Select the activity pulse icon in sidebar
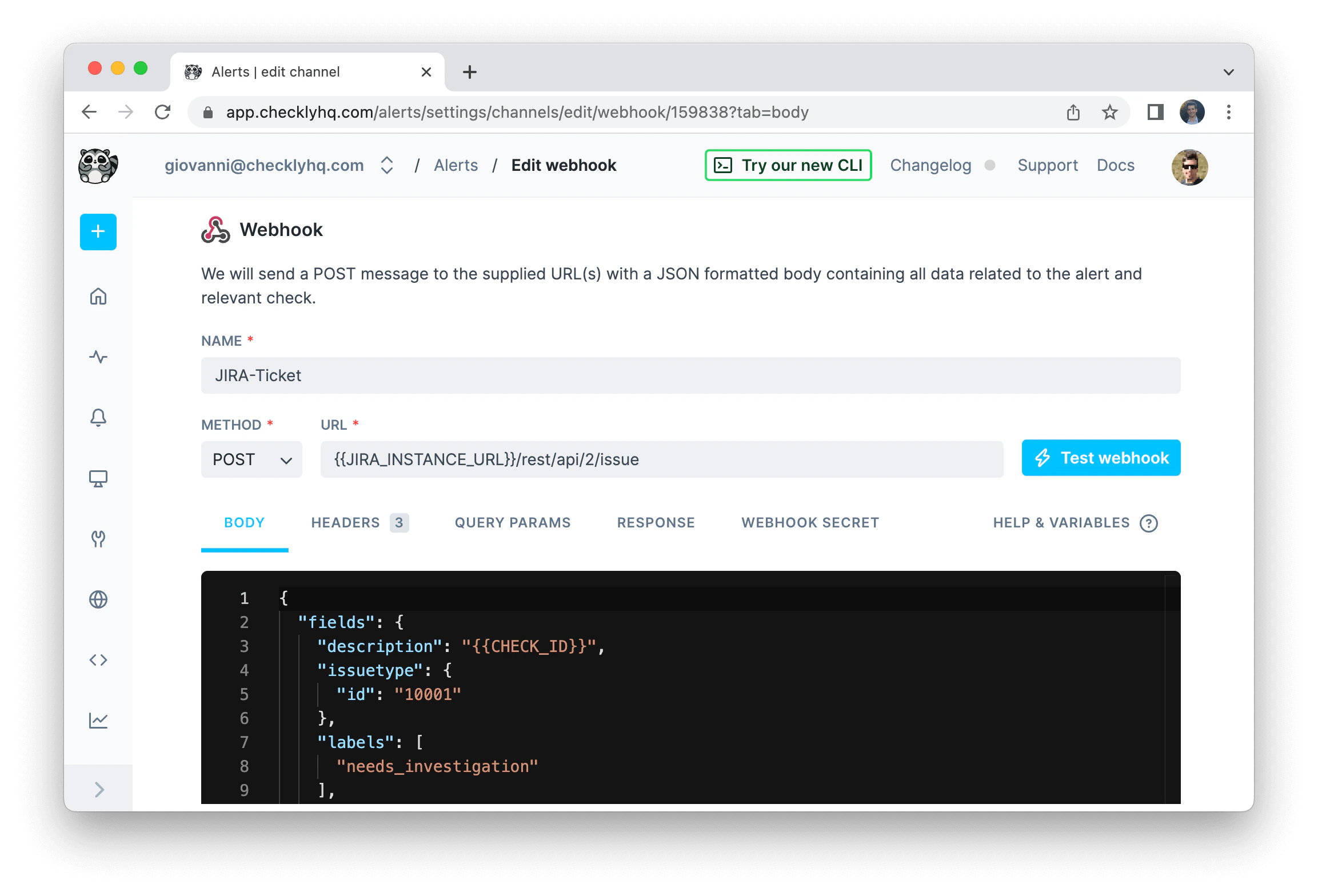1318x896 pixels. tap(98, 357)
